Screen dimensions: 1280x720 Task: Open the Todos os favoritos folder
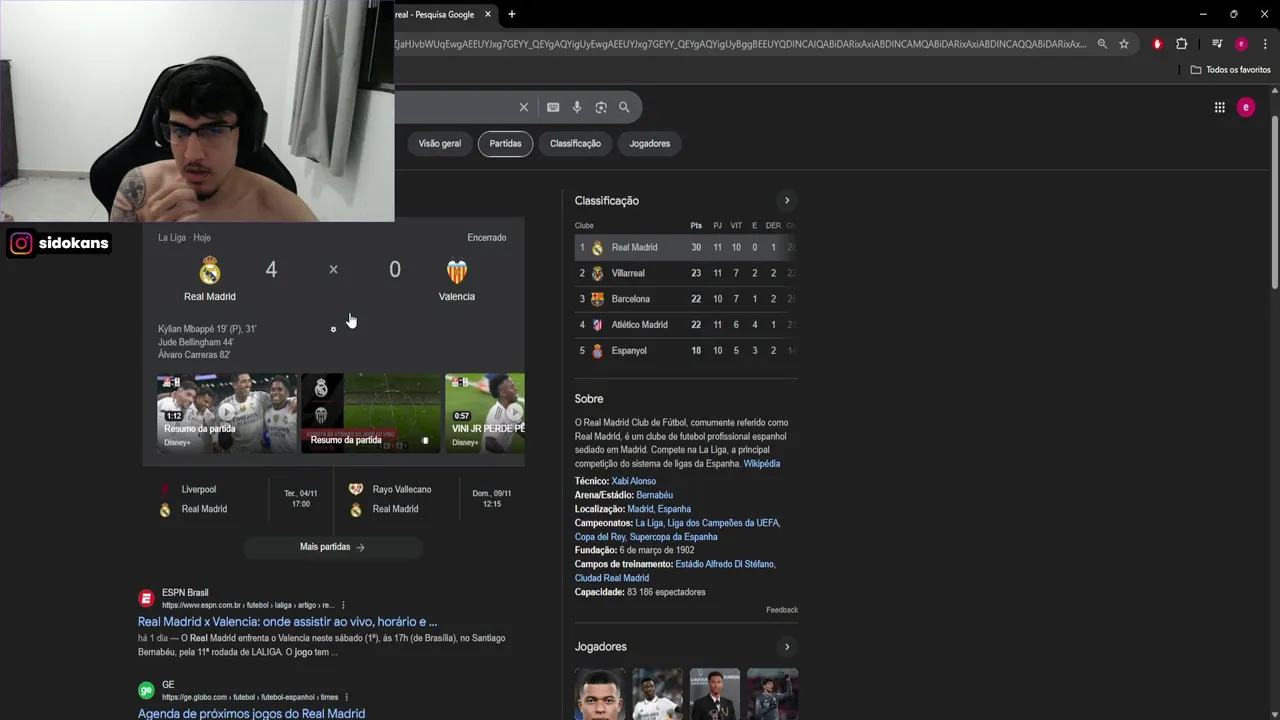(x=1231, y=70)
